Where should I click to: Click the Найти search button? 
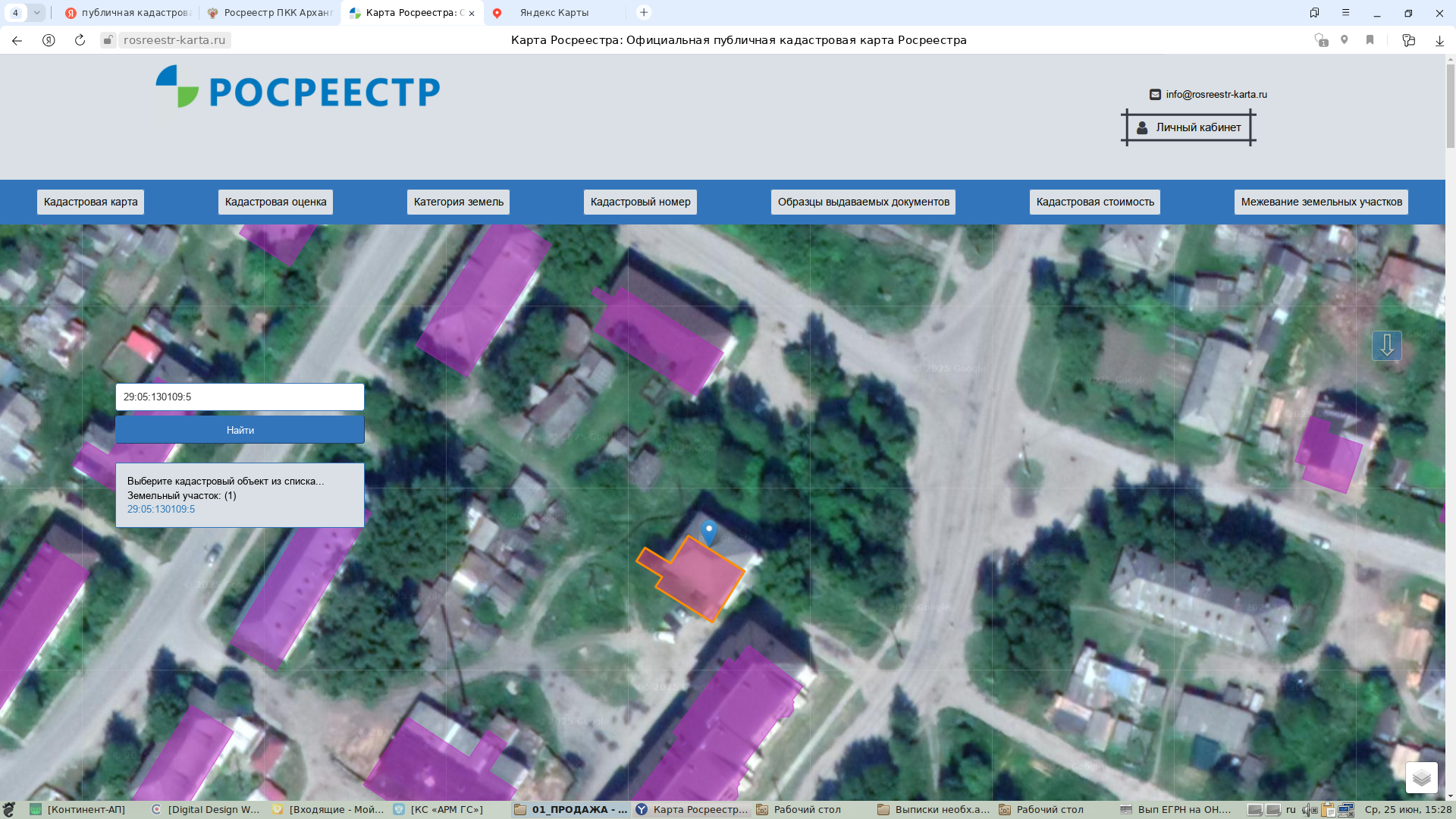point(240,430)
